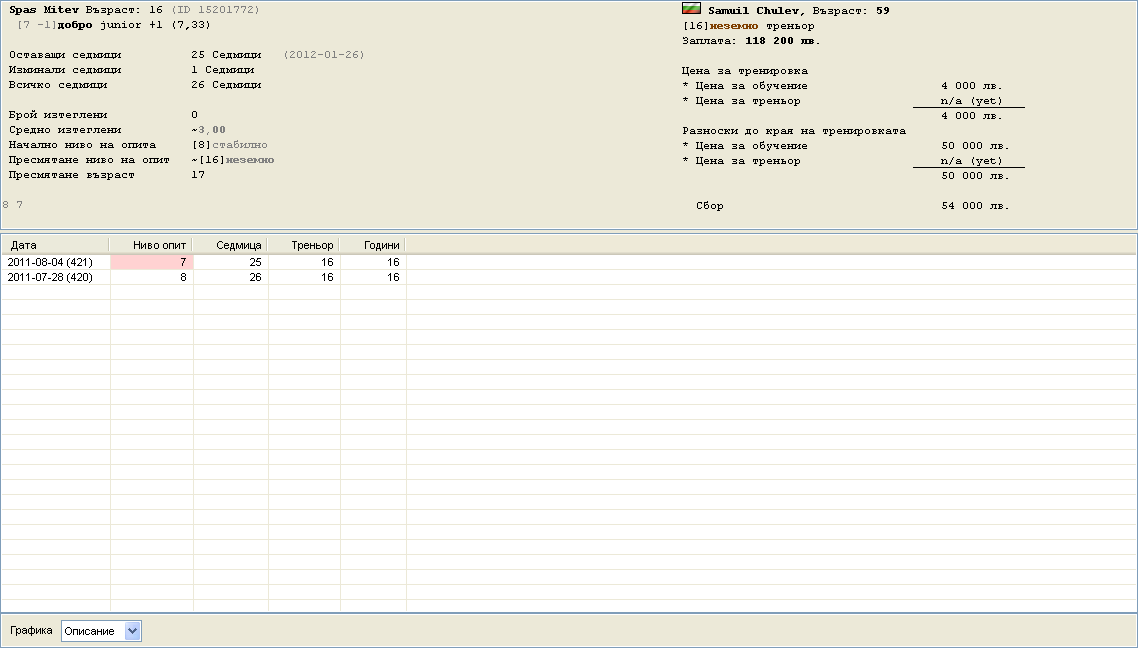Click the Начално ниво на опита label
The image size is (1138, 648).
point(83,145)
